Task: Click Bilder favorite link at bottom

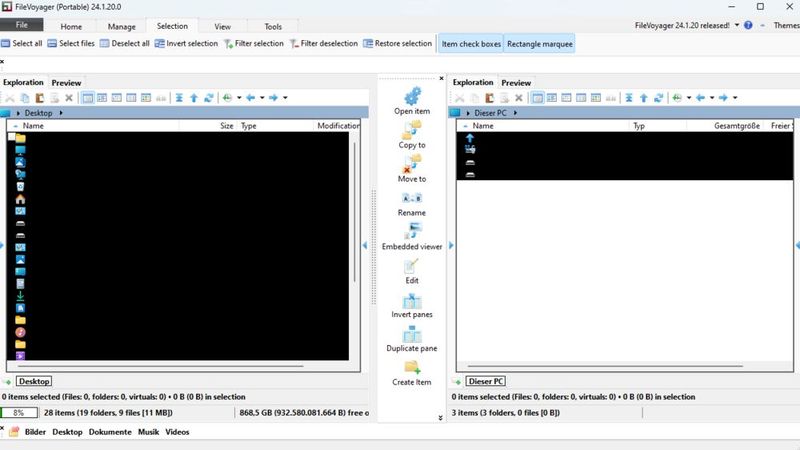Action: pos(35,432)
